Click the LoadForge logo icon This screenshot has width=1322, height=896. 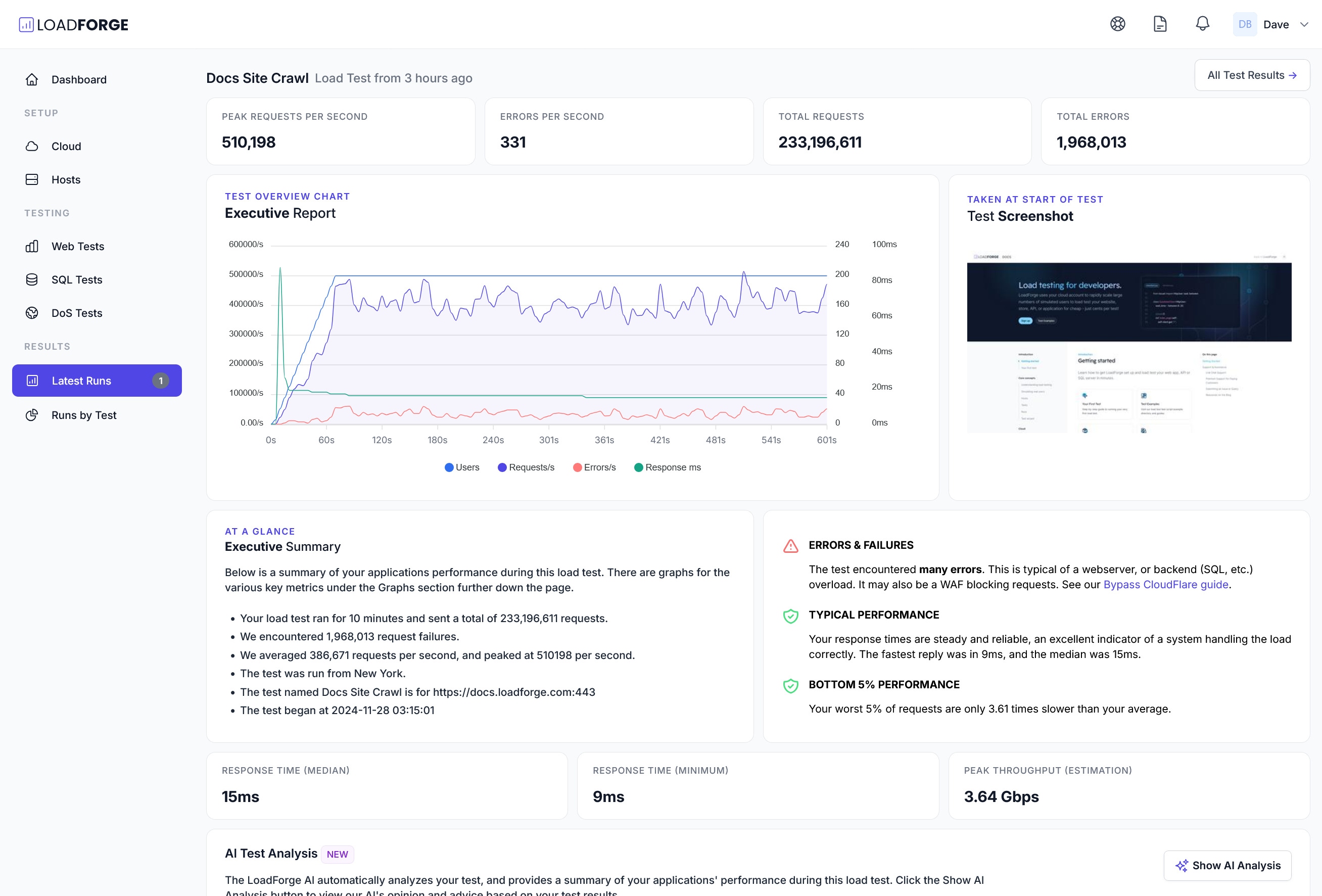coord(26,24)
